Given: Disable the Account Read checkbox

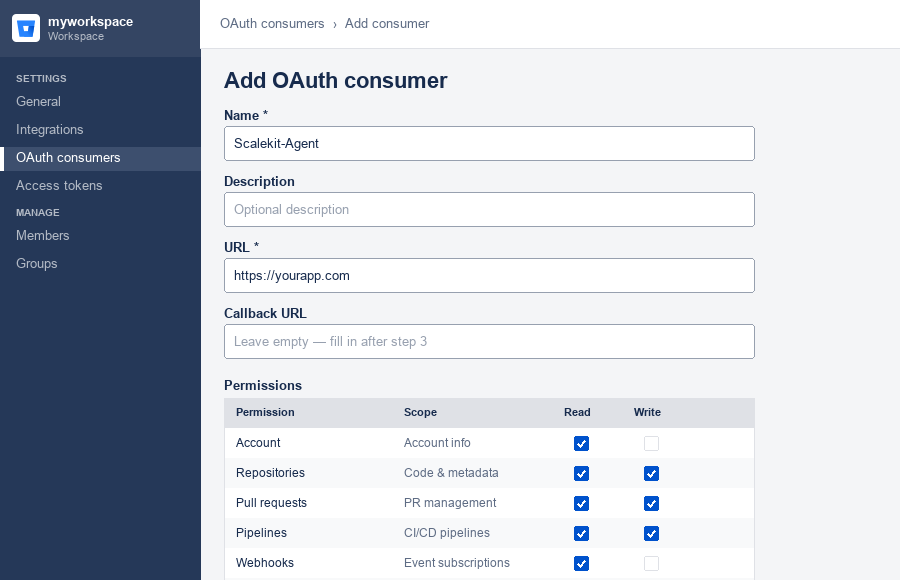Looking at the screenshot, I should pos(581,443).
